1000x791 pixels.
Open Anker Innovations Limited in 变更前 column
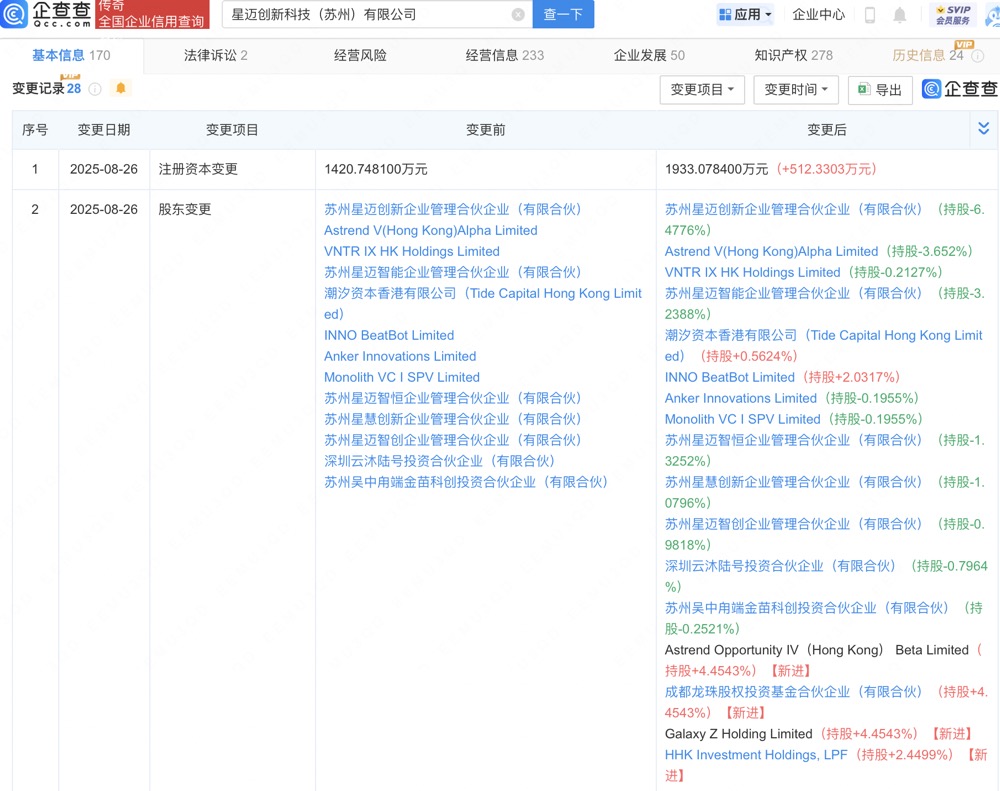pos(400,357)
